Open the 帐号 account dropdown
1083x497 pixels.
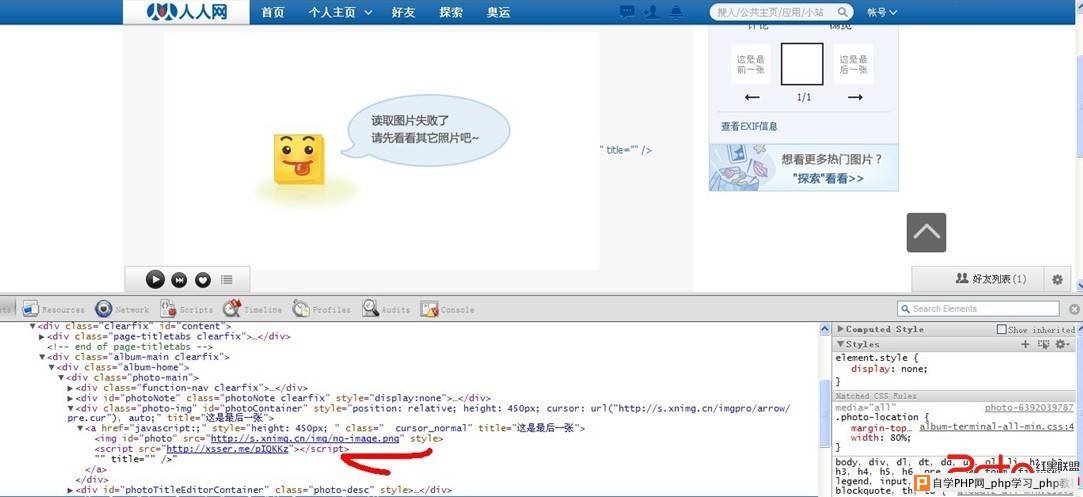coord(882,12)
